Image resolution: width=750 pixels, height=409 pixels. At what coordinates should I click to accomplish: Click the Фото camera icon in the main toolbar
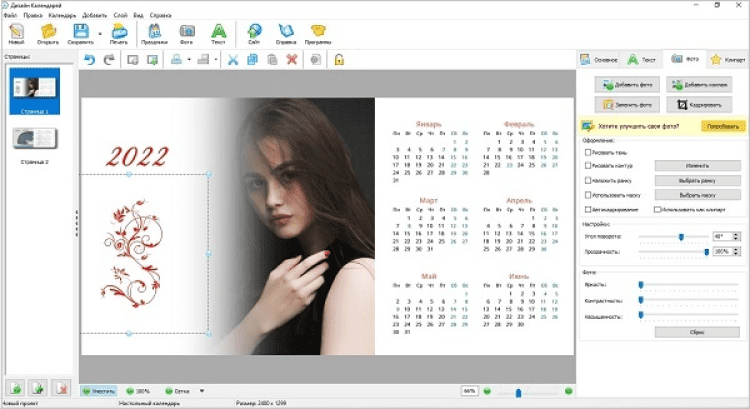coord(187,32)
